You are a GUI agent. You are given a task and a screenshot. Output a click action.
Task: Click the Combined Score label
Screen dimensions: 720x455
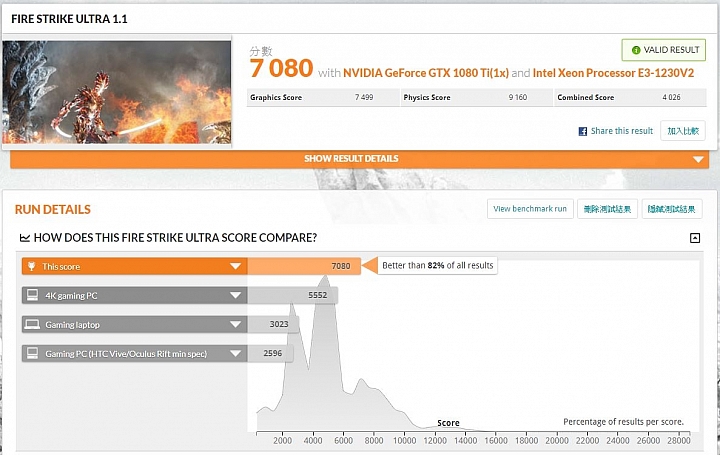585,97
